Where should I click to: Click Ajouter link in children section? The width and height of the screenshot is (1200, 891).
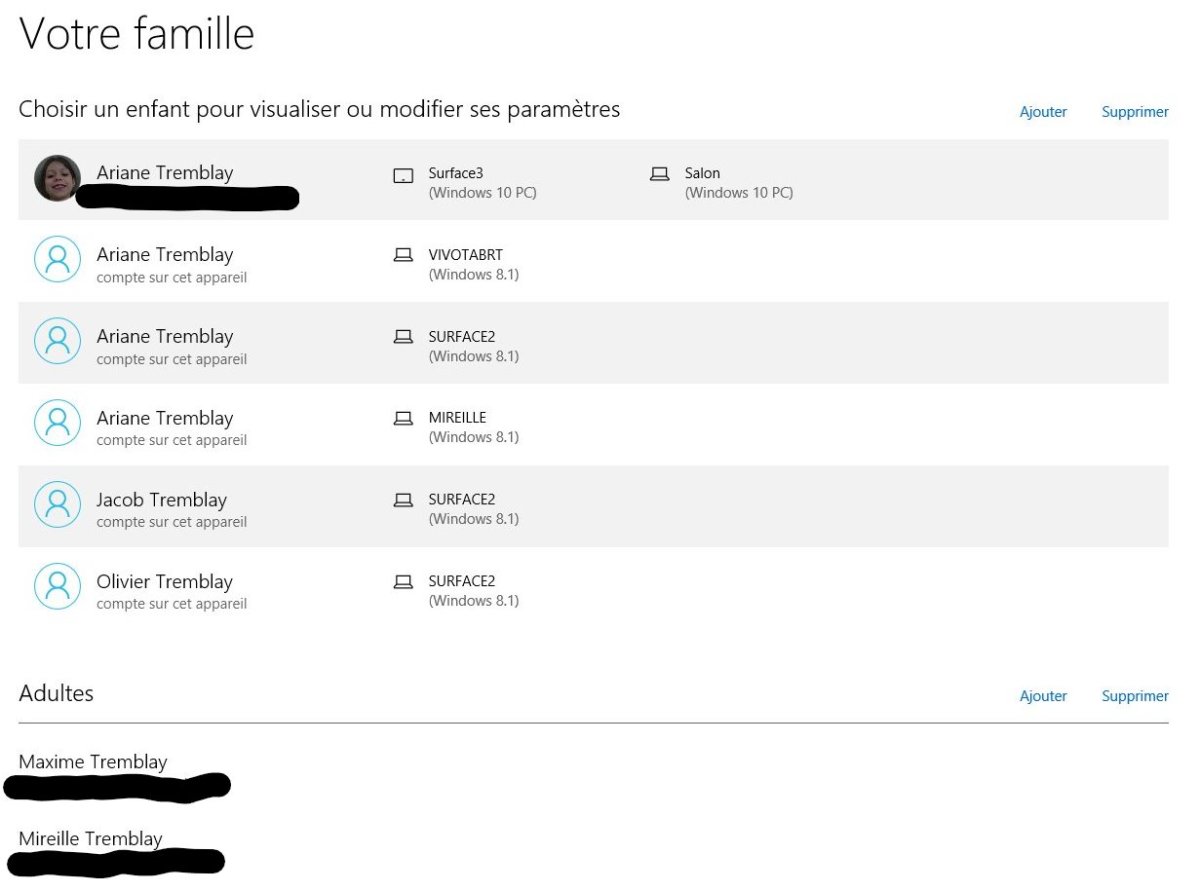(1043, 112)
